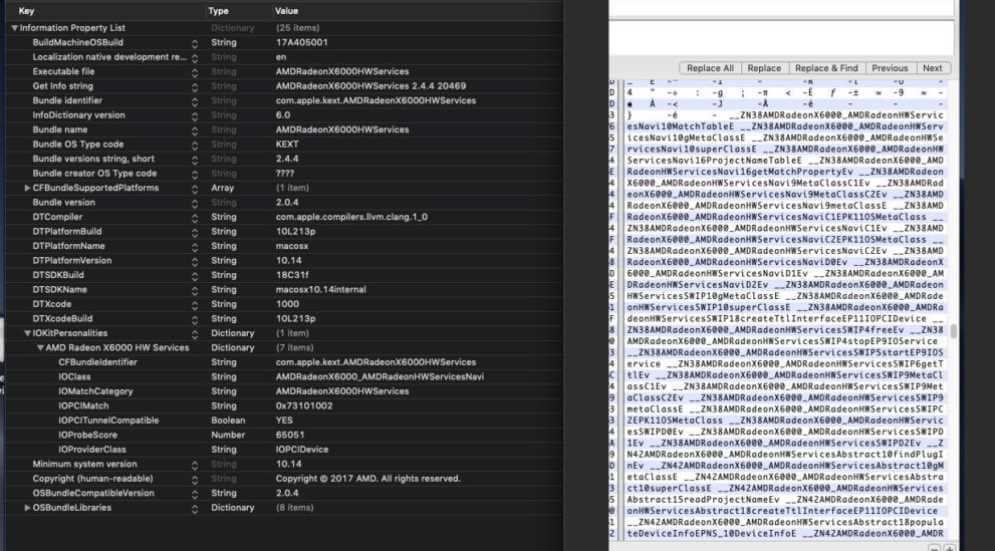Click the Replace All button
Image resolution: width=995 pixels, height=551 pixels.
[710, 68]
